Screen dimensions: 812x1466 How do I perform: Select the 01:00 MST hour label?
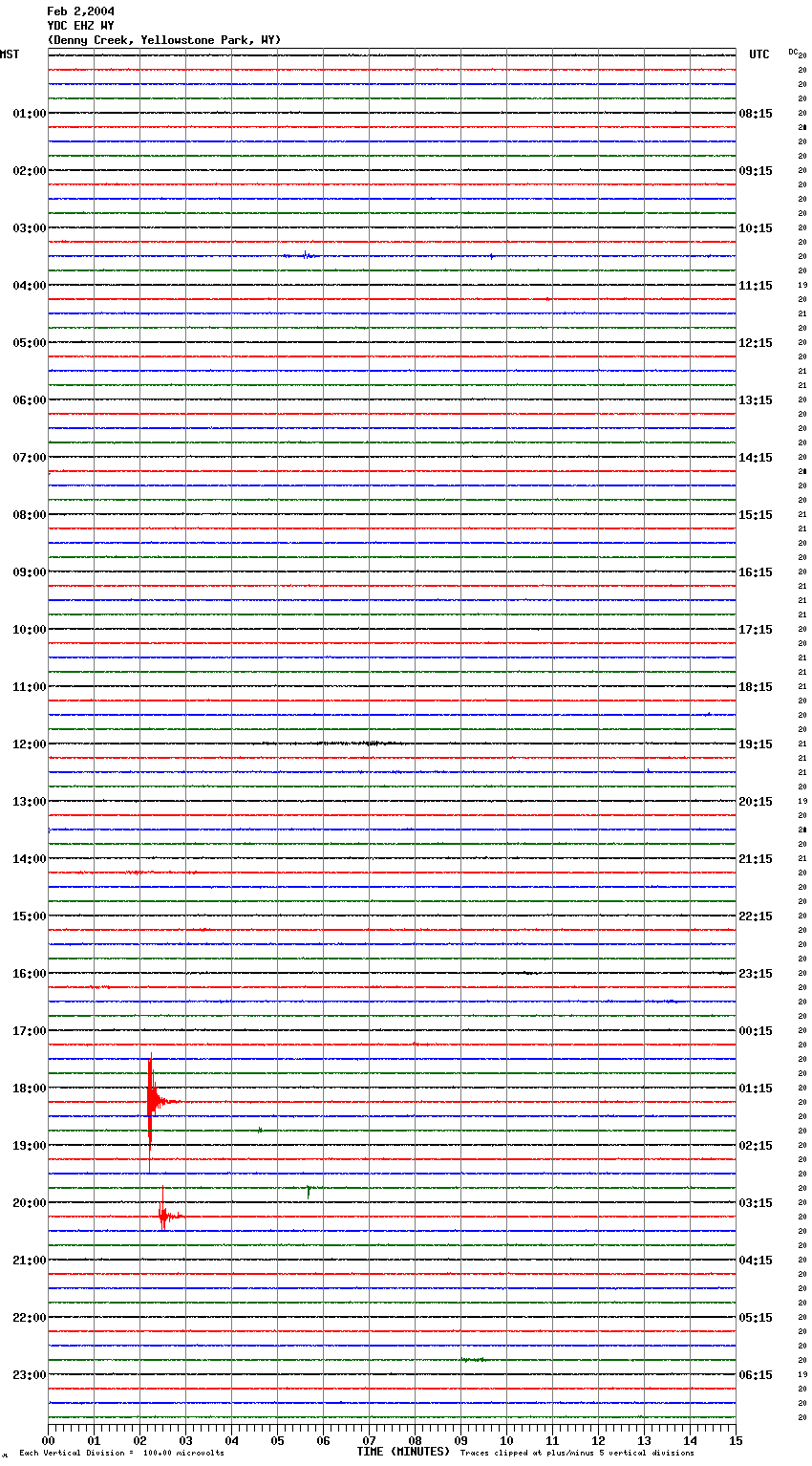[x=29, y=114]
